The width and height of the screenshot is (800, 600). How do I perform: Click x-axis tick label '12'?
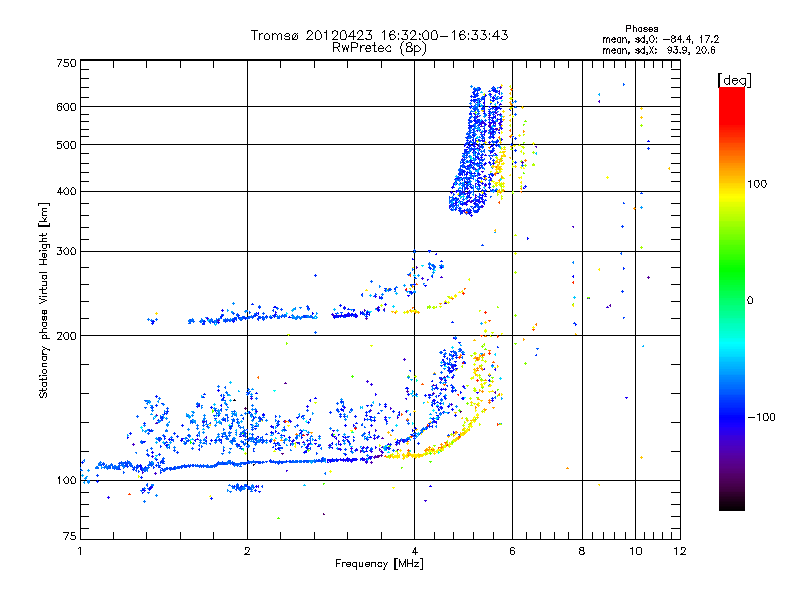(680, 551)
